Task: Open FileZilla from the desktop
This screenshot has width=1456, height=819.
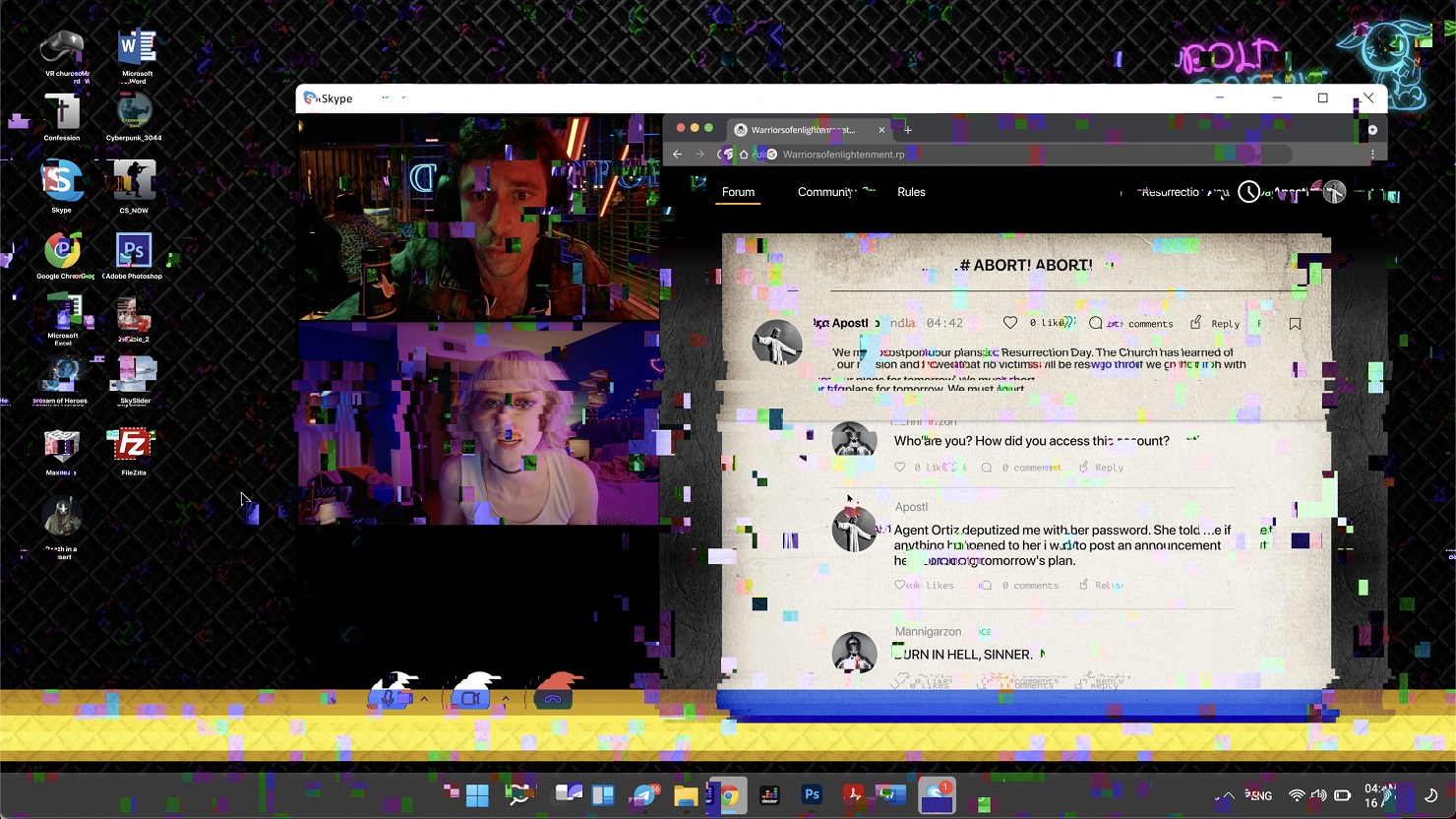Action: click(133, 448)
